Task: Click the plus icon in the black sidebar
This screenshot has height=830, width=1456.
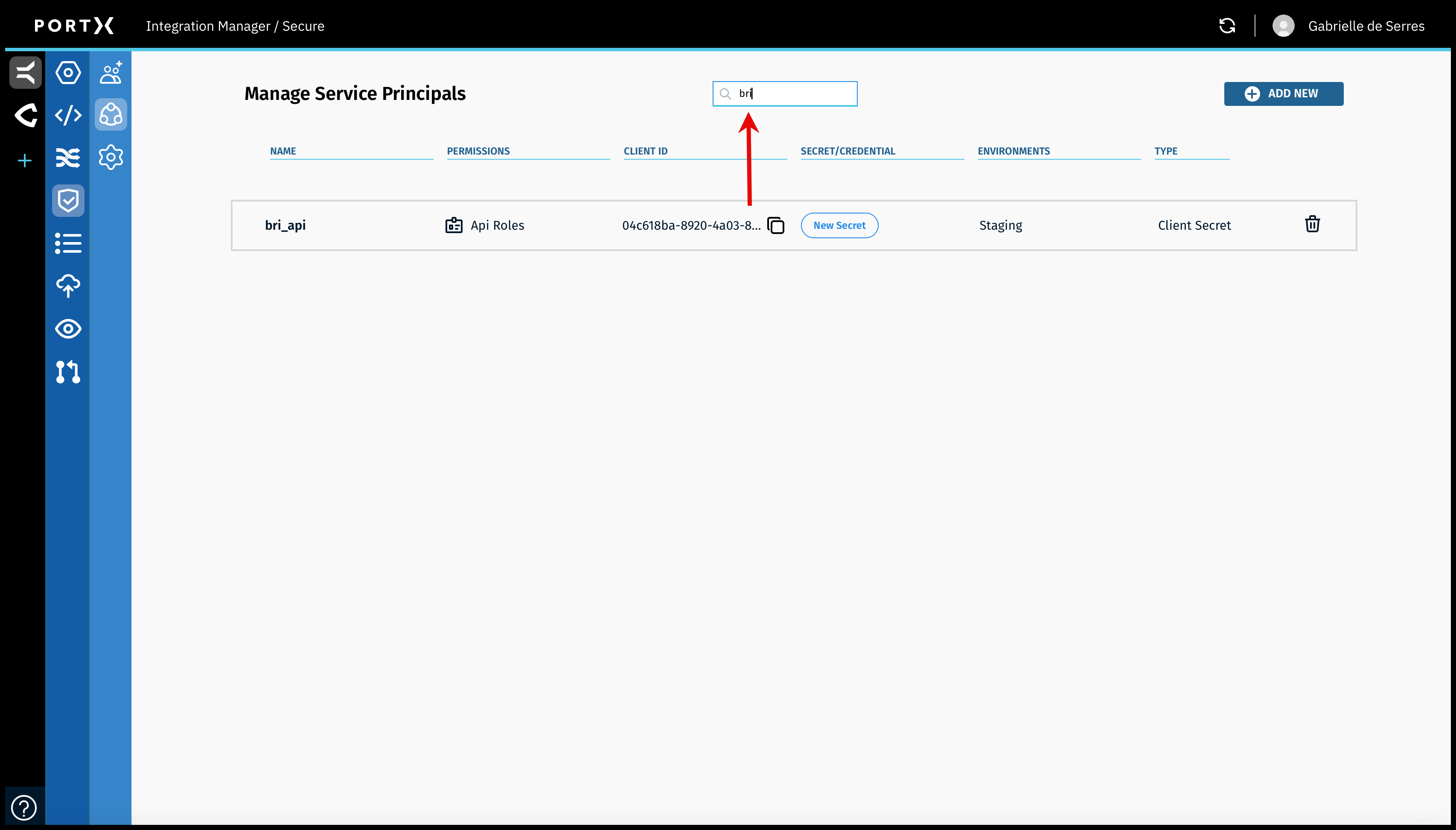Action: 24,160
